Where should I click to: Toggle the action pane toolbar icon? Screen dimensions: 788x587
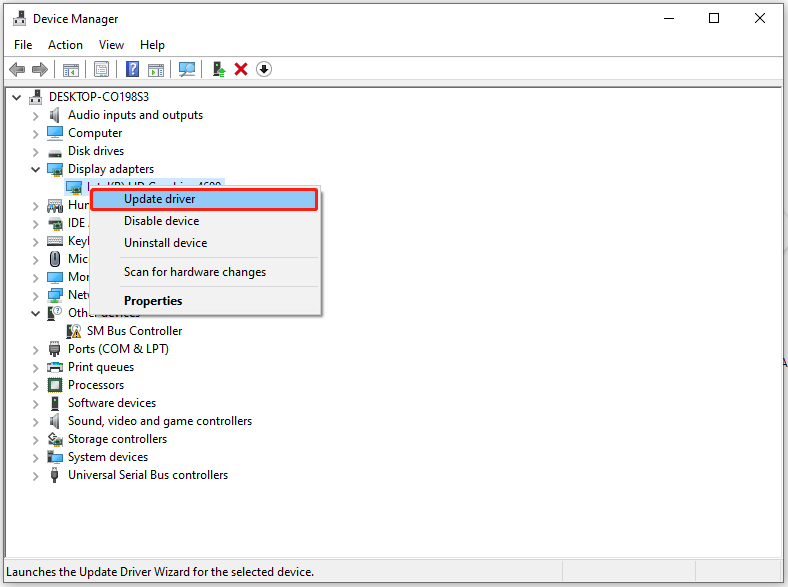[156, 69]
